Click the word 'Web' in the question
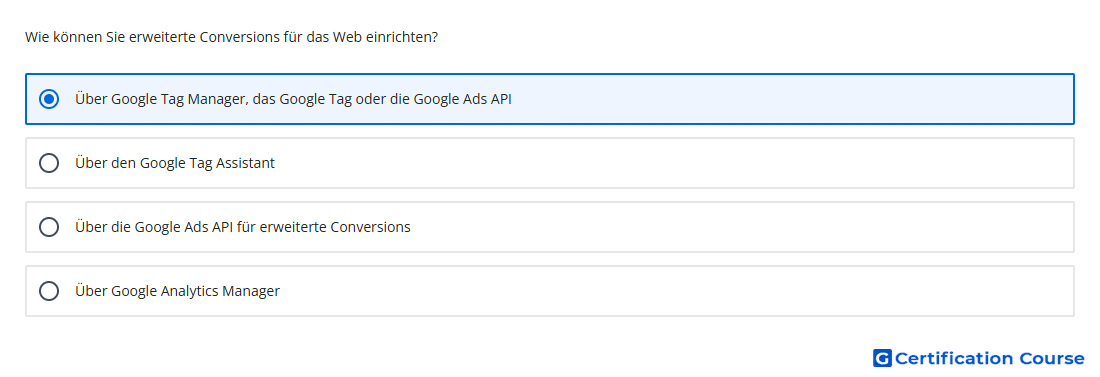The width and height of the screenshot is (1100, 377). tap(347, 37)
